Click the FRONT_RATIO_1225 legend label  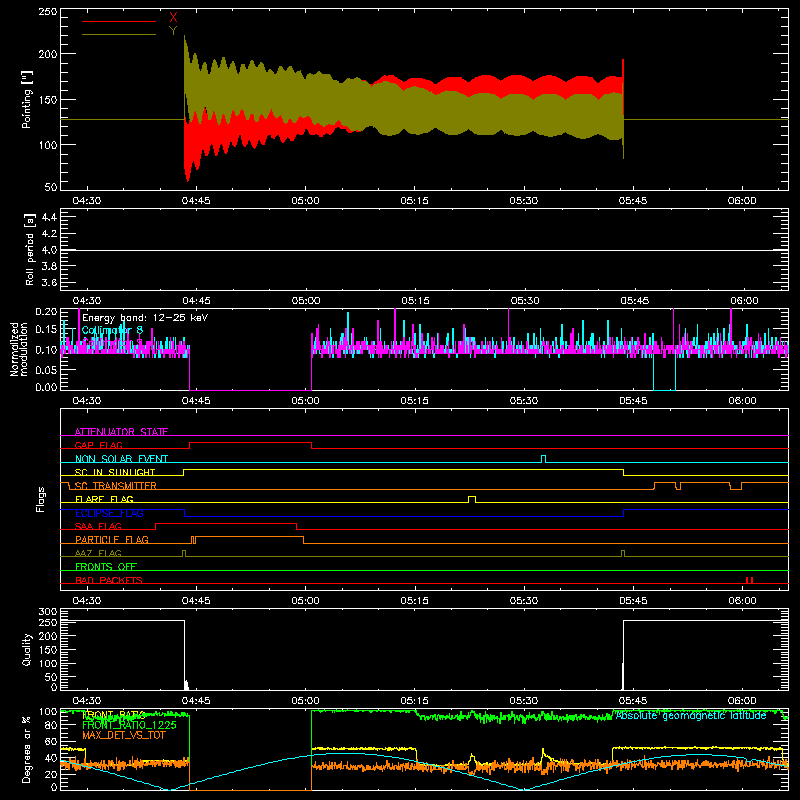130,725
